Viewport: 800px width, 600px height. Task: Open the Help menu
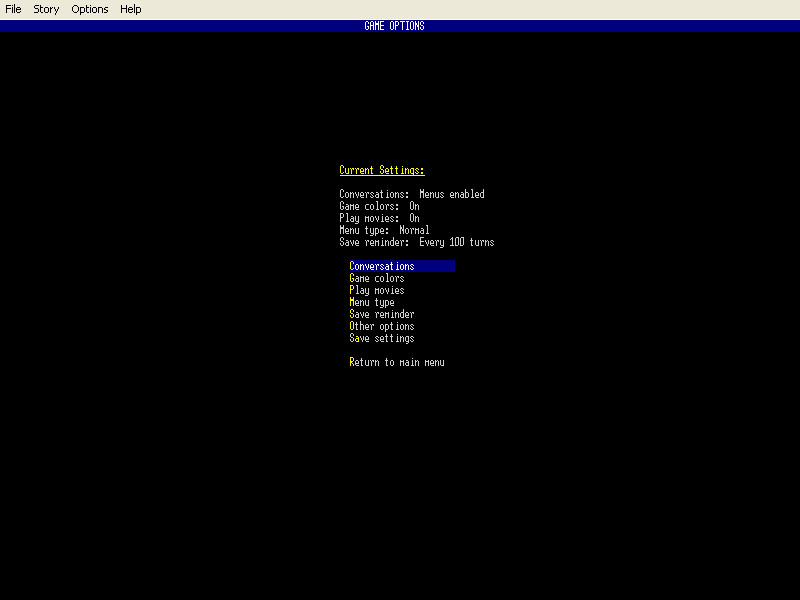click(x=131, y=9)
